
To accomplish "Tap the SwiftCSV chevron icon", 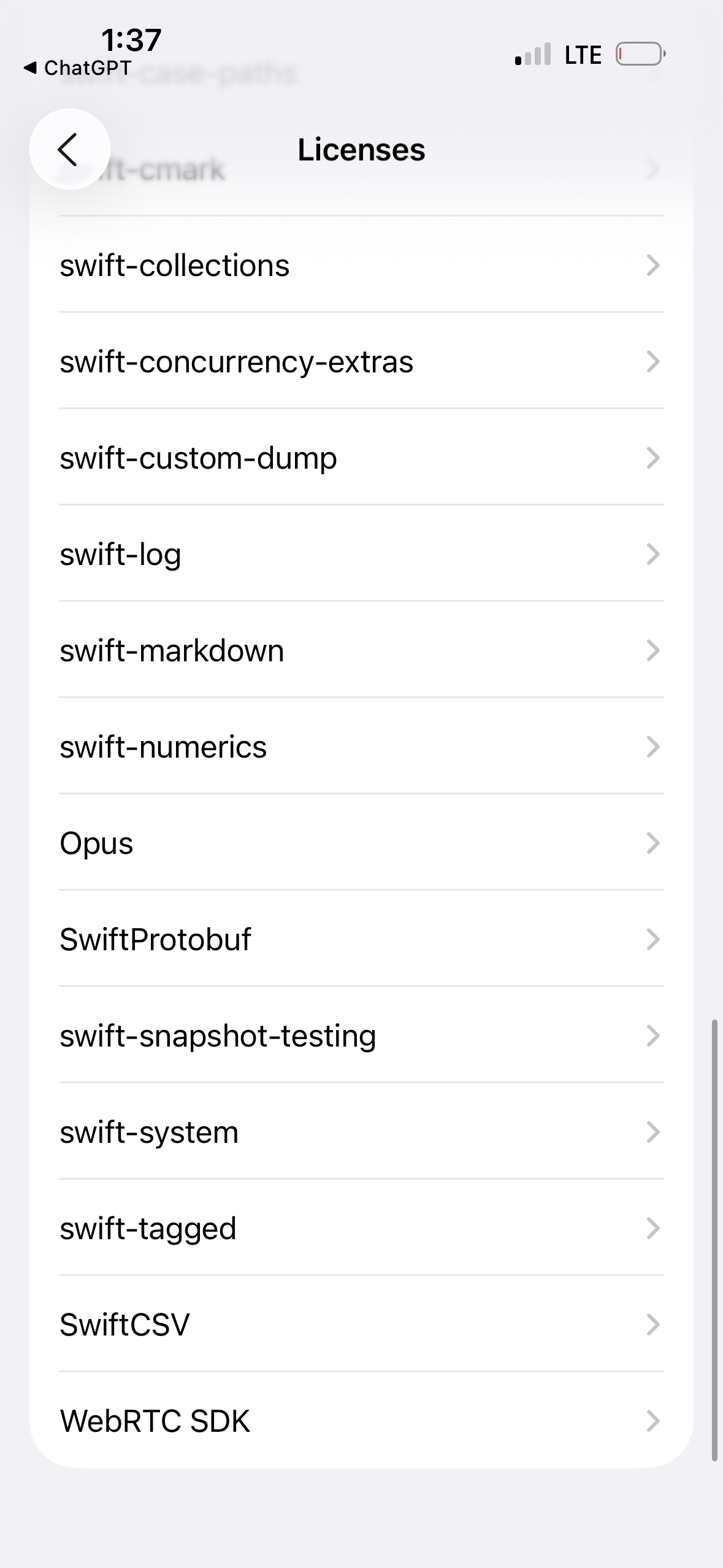I will tap(652, 1324).
